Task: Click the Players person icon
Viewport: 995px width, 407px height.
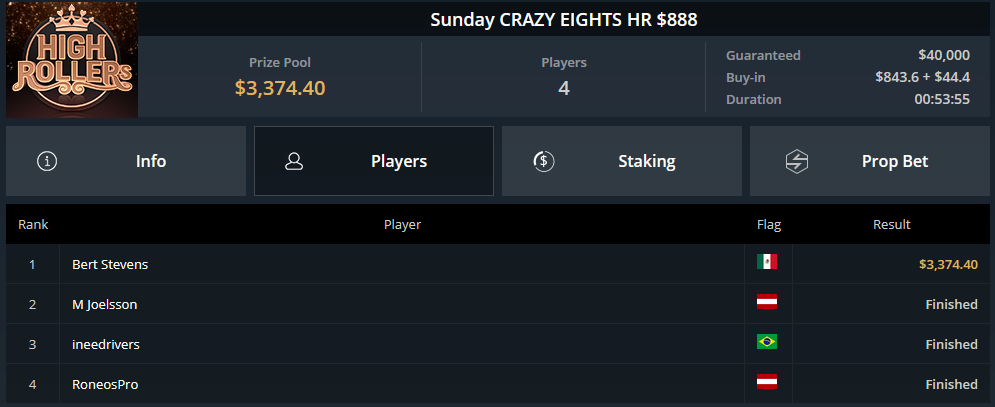Action: (x=294, y=161)
